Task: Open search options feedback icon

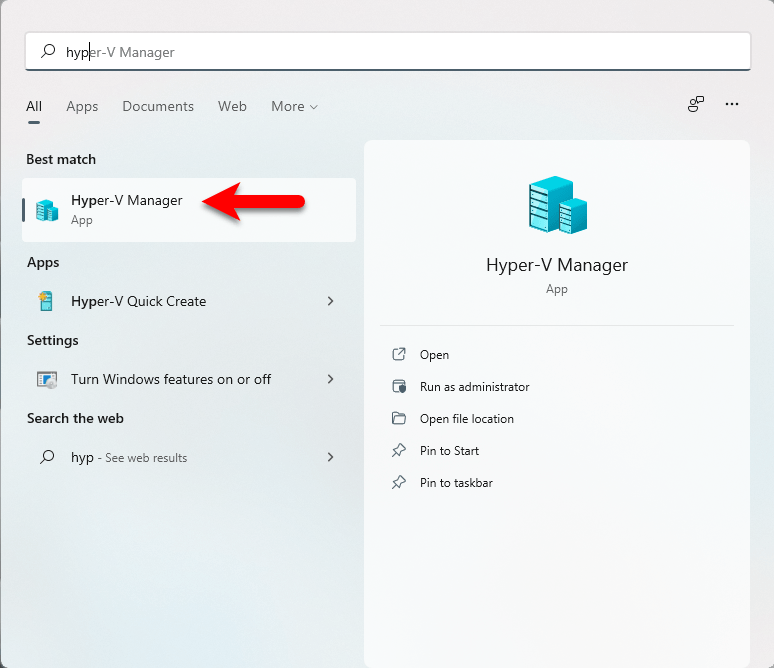Action: point(696,104)
